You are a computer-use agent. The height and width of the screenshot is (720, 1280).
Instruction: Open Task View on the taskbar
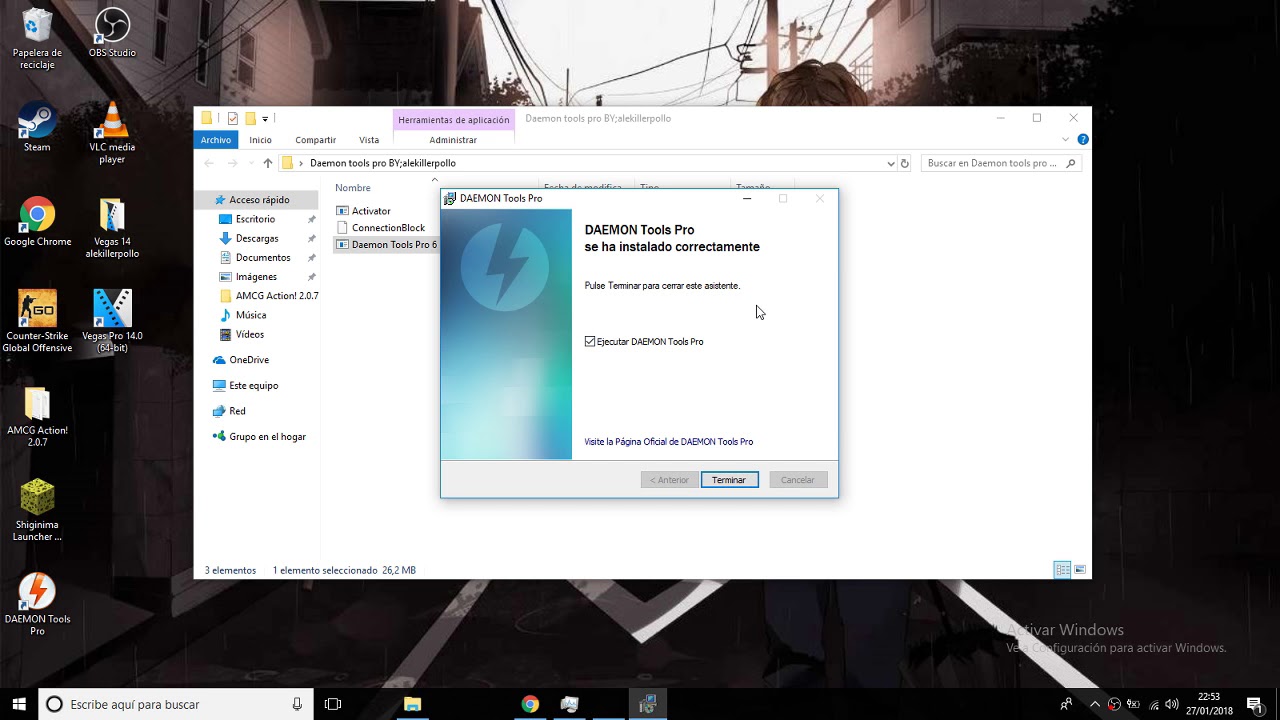[333, 704]
